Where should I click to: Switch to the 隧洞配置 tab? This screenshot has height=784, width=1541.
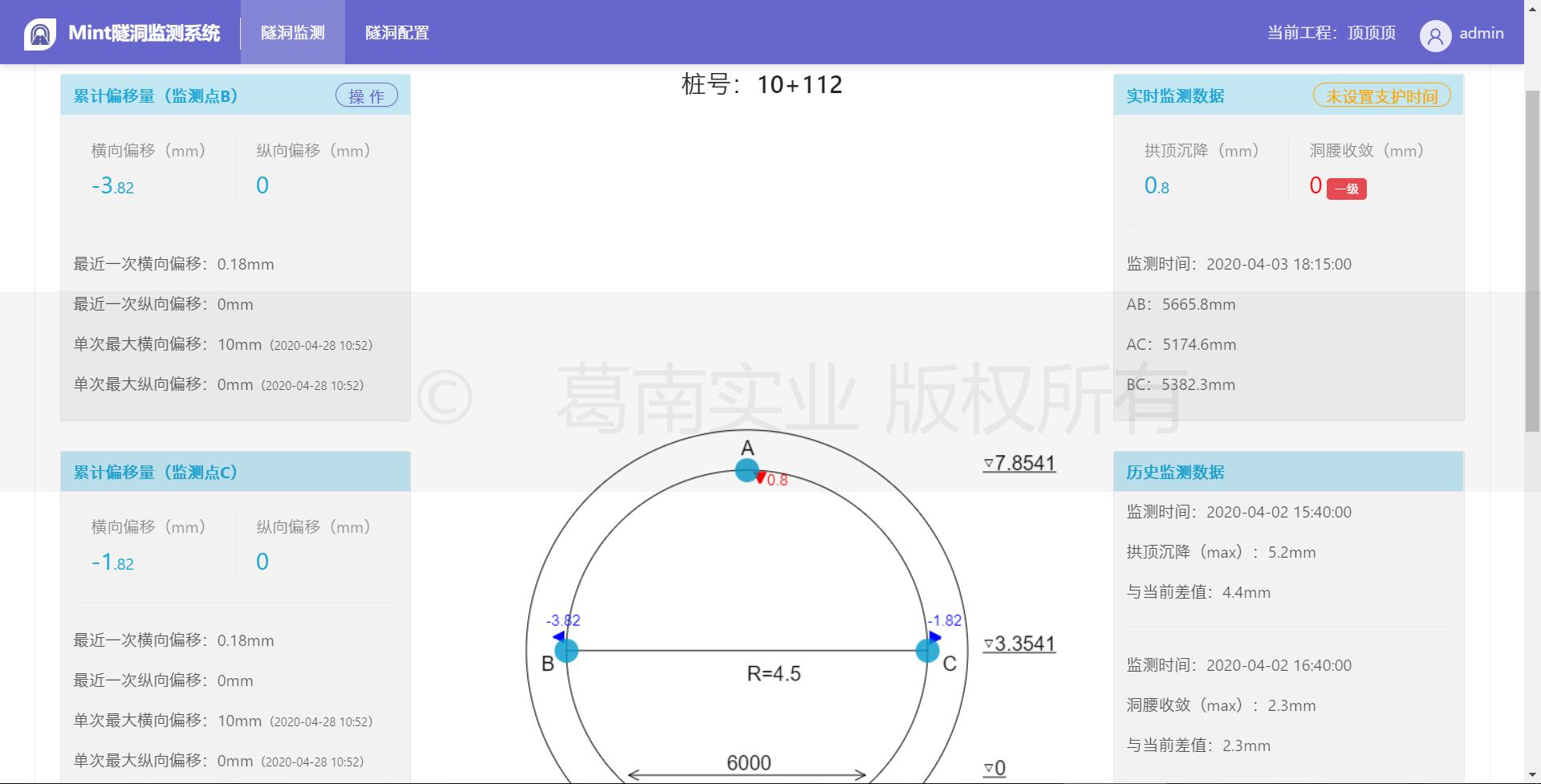pyautogui.click(x=397, y=32)
